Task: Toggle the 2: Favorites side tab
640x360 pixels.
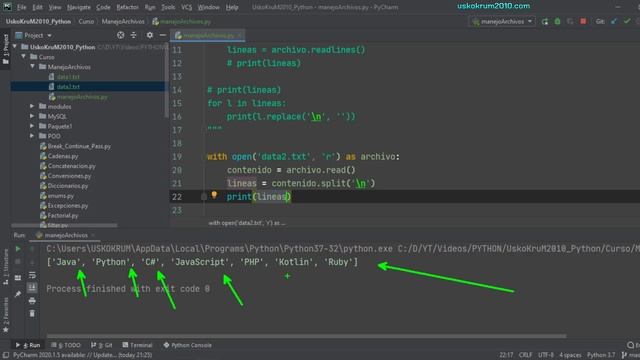Action: tap(6, 314)
